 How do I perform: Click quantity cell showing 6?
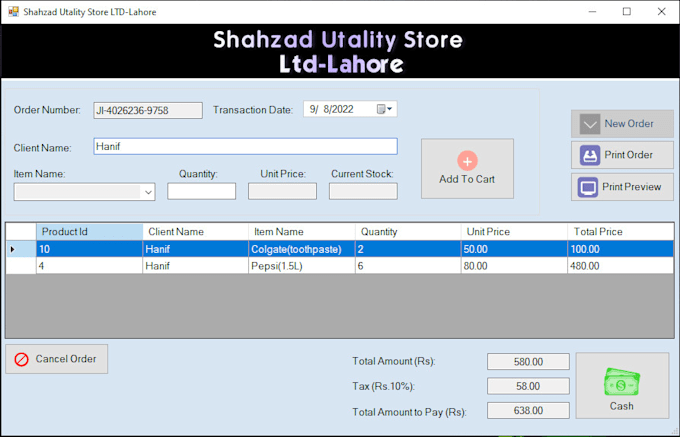pos(408,266)
